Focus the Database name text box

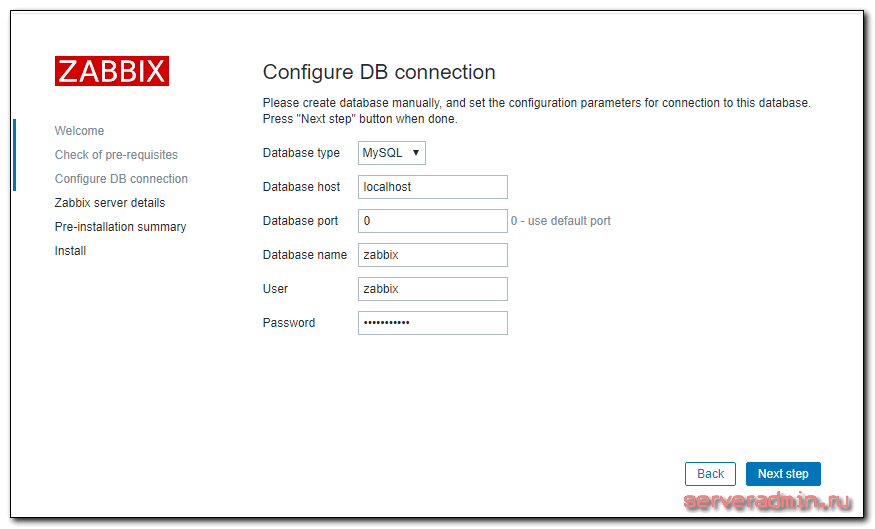coord(432,255)
